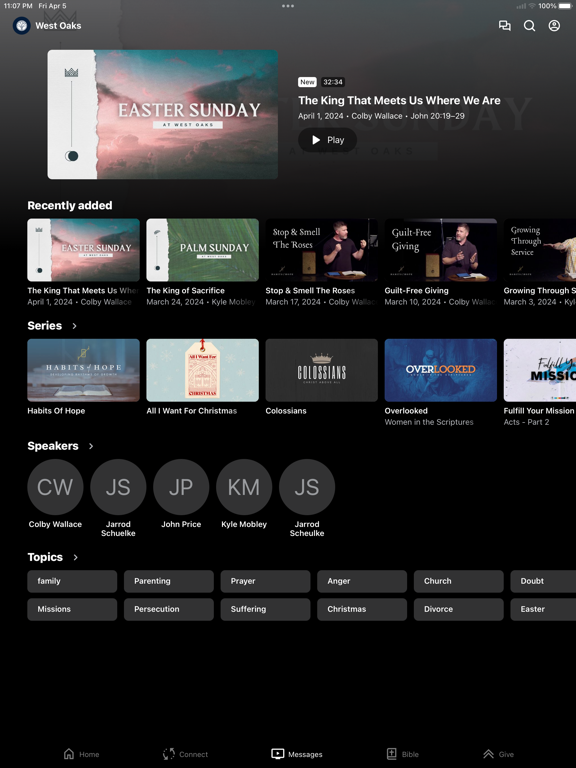
Task: Open the Bible tab
Action: tap(403, 754)
